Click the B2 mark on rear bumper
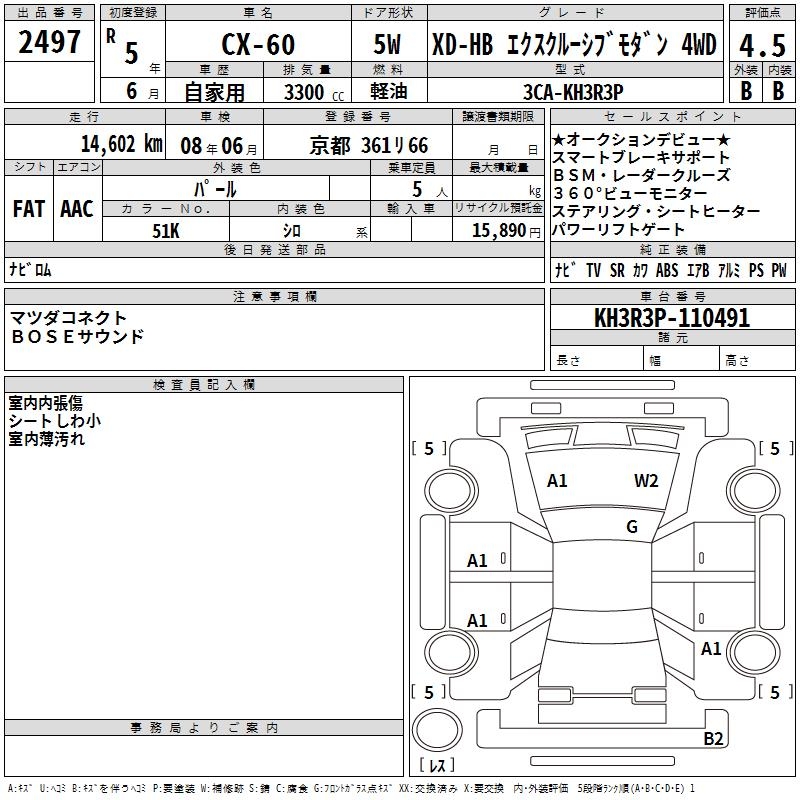 point(713,738)
